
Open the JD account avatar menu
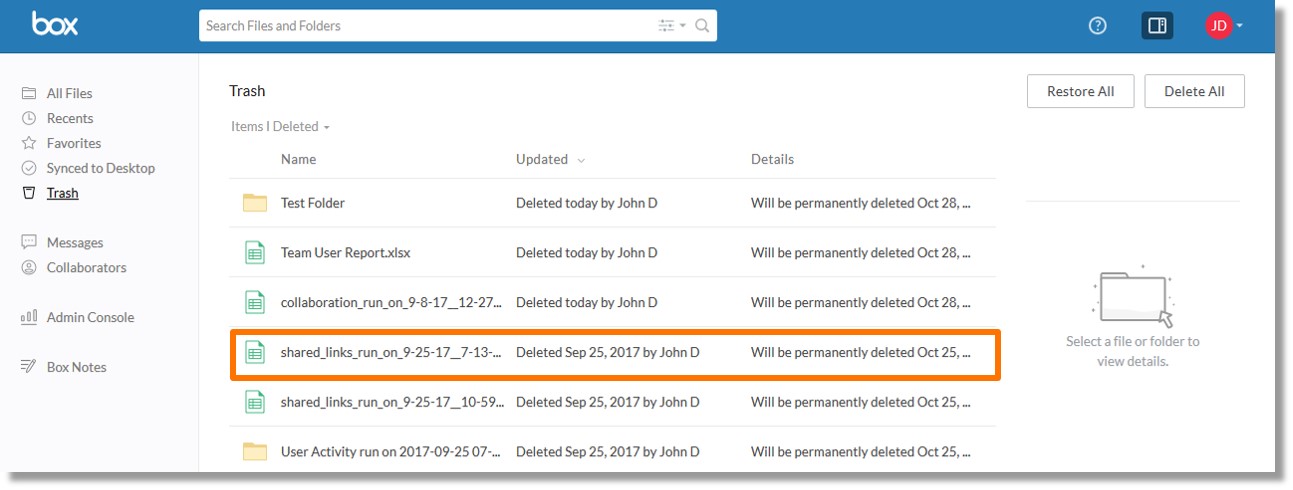click(x=1224, y=26)
